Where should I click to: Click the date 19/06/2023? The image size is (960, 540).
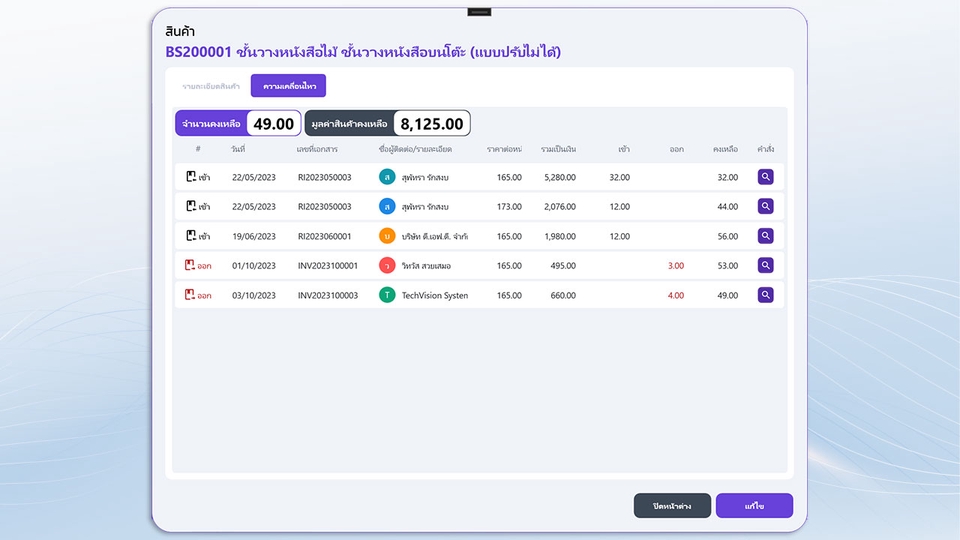click(x=253, y=236)
